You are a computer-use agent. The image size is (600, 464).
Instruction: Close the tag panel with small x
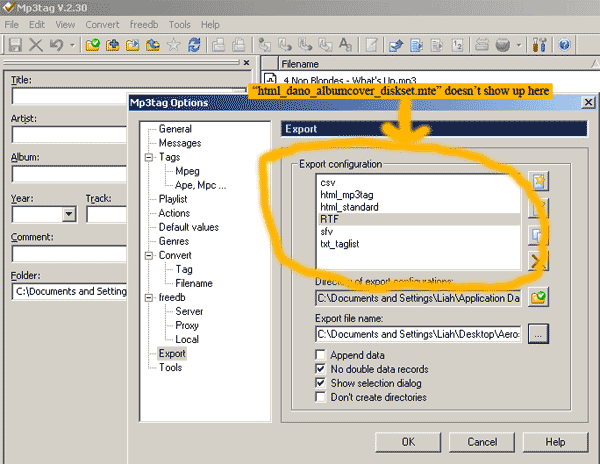[246, 62]
